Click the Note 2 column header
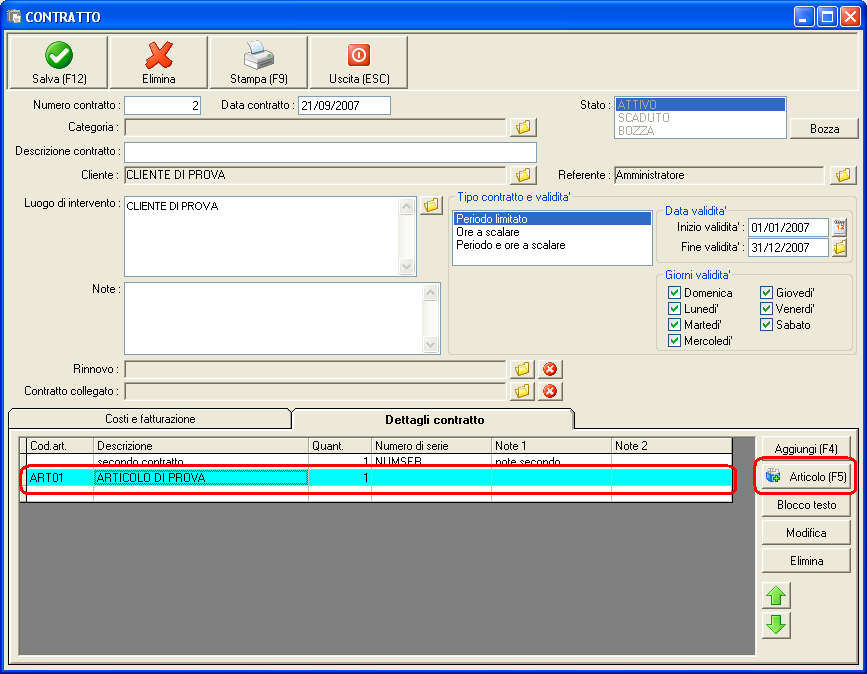Image resolution: width=867 pixels, height=674 pixels. tap(672, 446)
